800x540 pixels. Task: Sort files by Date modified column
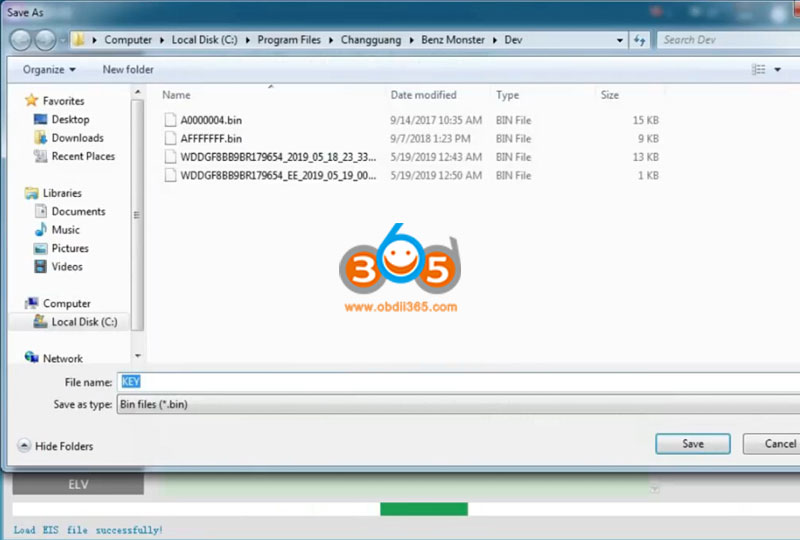424,95
